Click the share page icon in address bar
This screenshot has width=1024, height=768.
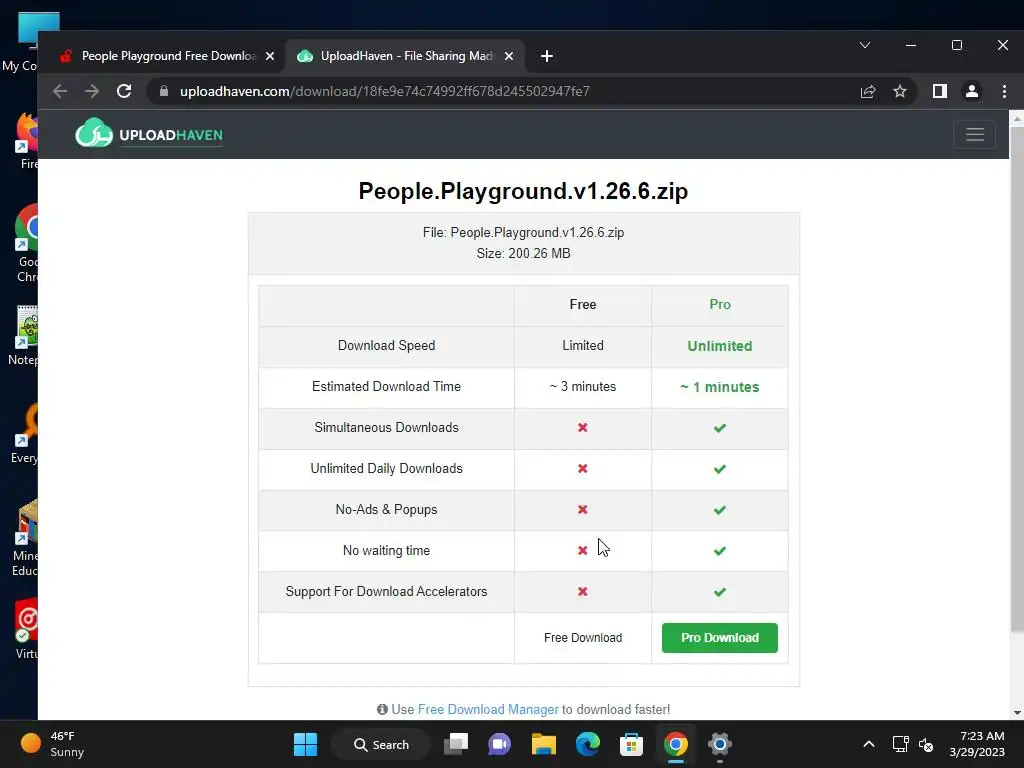click(x=867, y=91)
